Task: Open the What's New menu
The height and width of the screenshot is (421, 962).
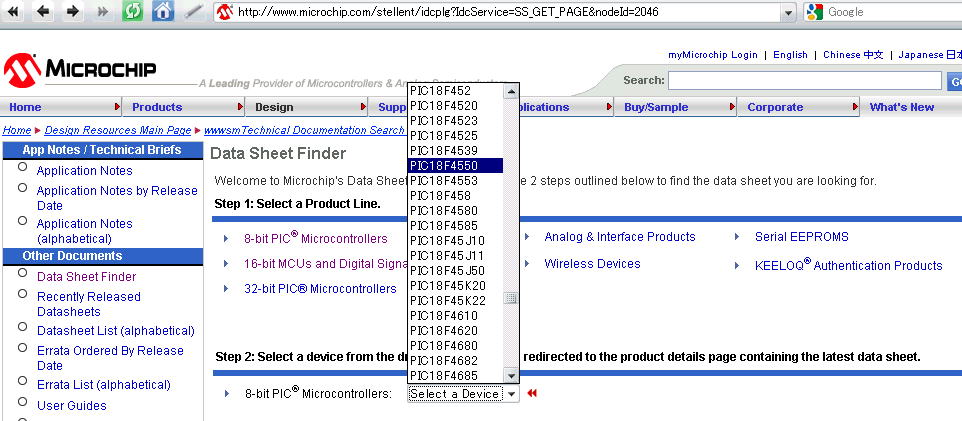Action: (902, 107)
